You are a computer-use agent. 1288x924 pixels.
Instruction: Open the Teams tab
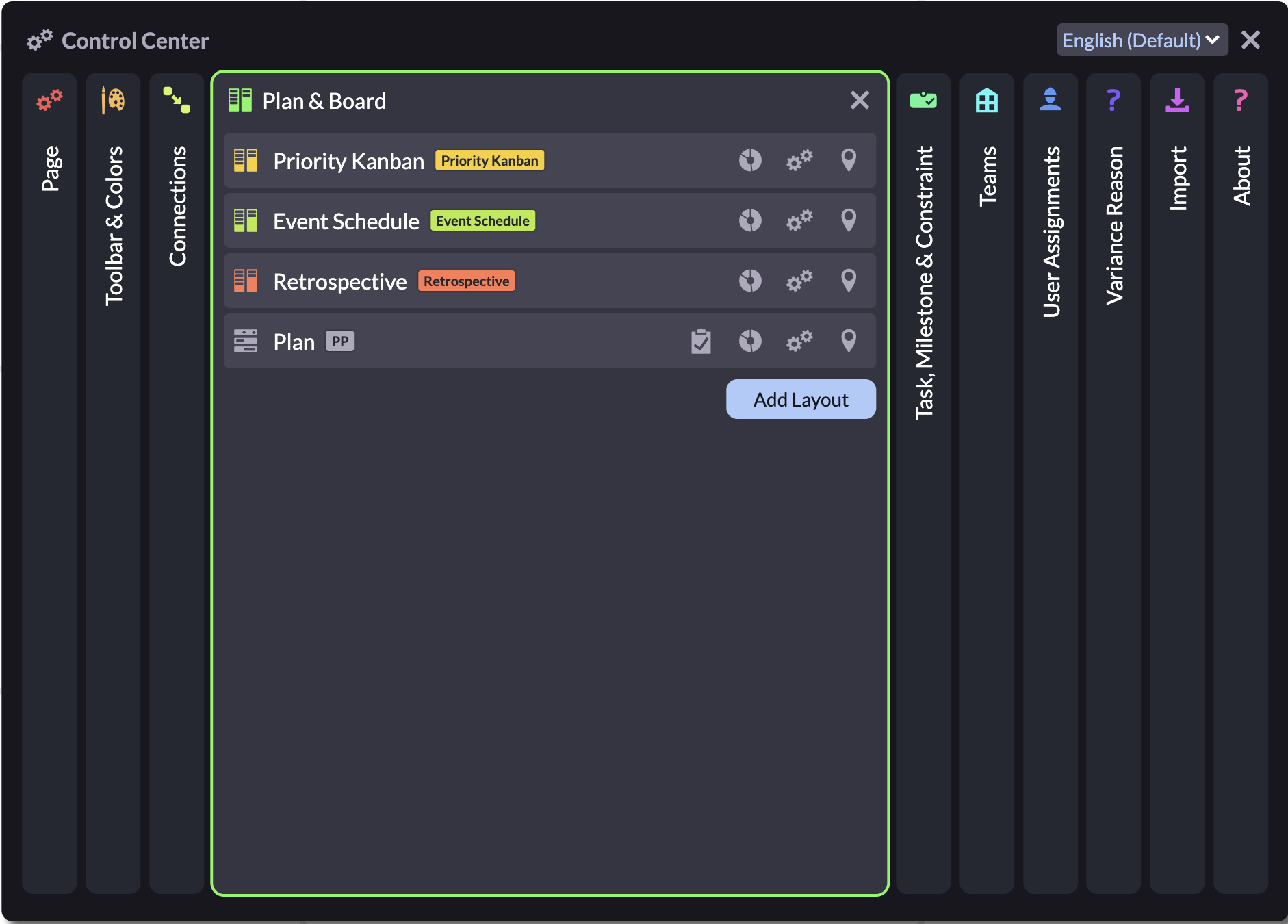[987, 483]
